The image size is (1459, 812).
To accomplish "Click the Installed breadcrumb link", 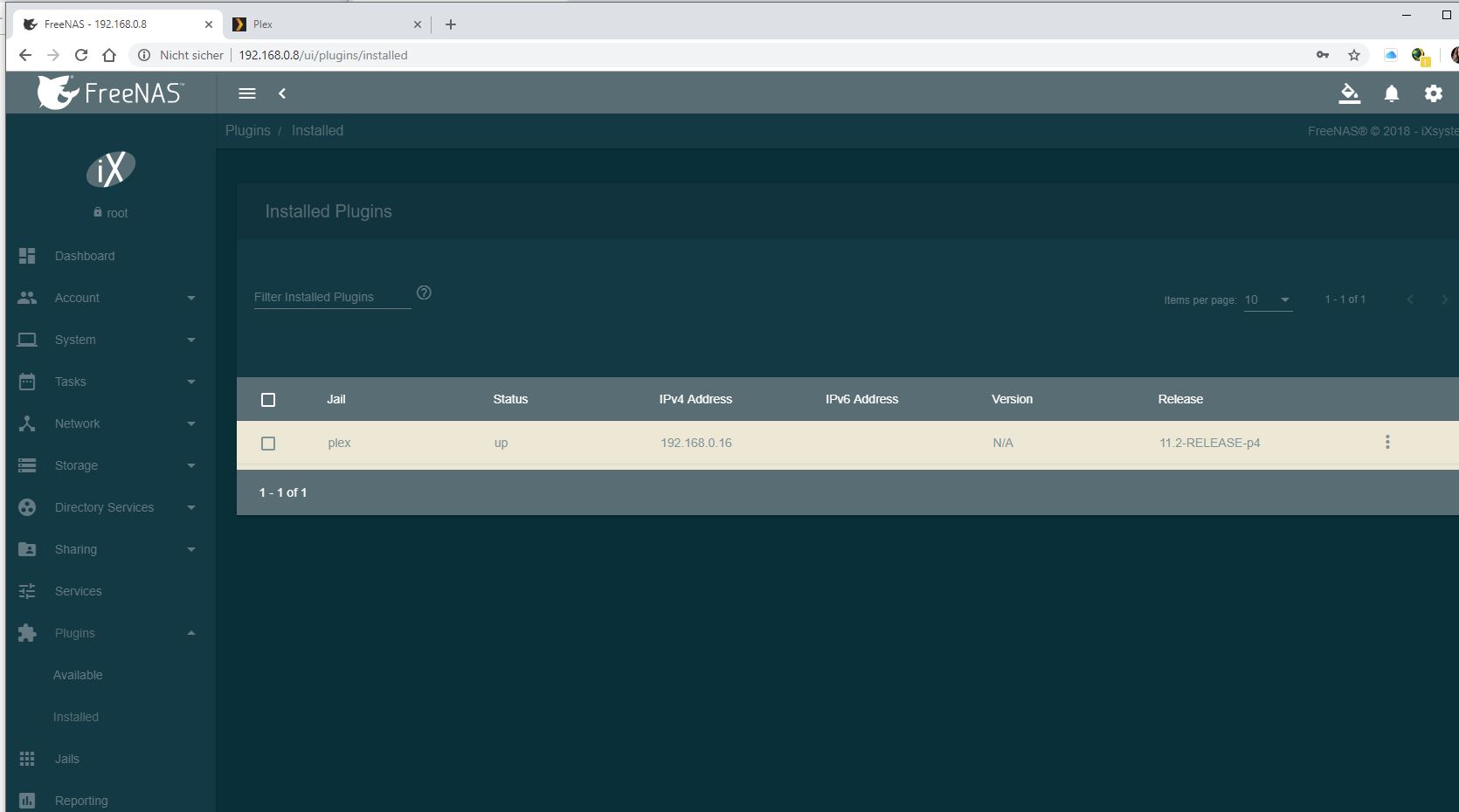I will (x=317, y=130).
